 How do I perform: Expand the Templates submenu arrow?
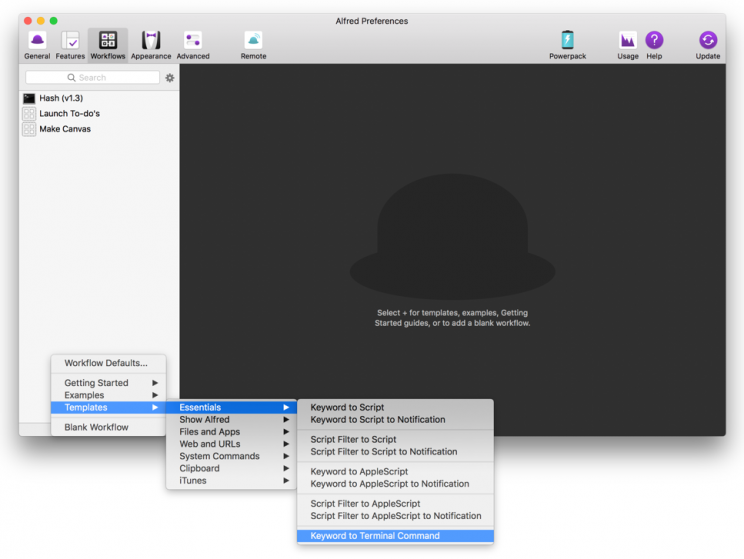(155, 408)
